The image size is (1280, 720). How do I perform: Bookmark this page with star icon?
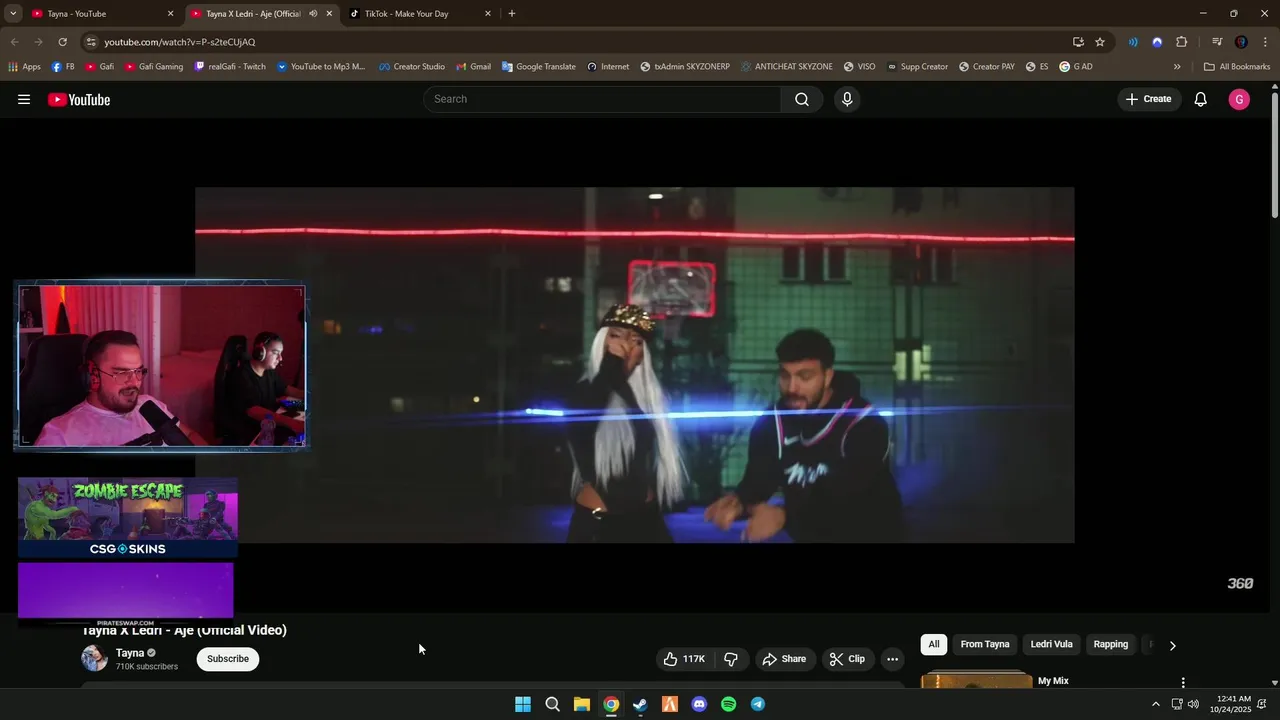(1100, 42)
